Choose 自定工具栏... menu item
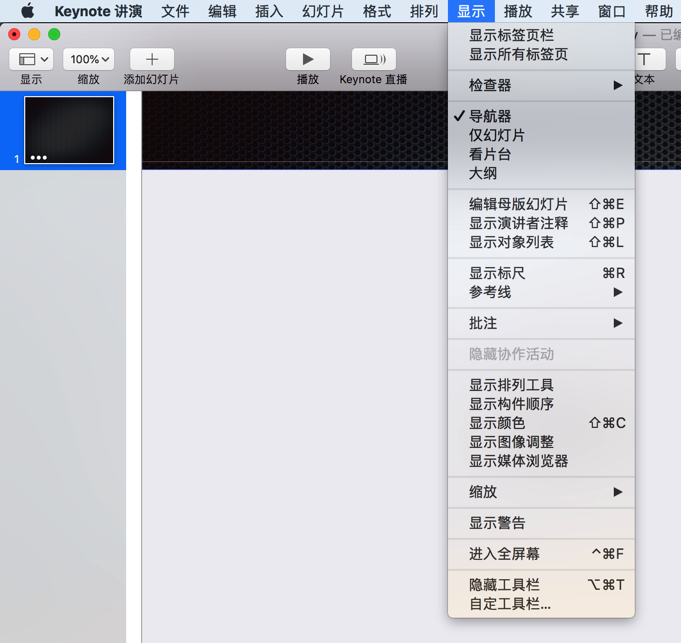Screen dimensions: 681x643 point(541,604)
